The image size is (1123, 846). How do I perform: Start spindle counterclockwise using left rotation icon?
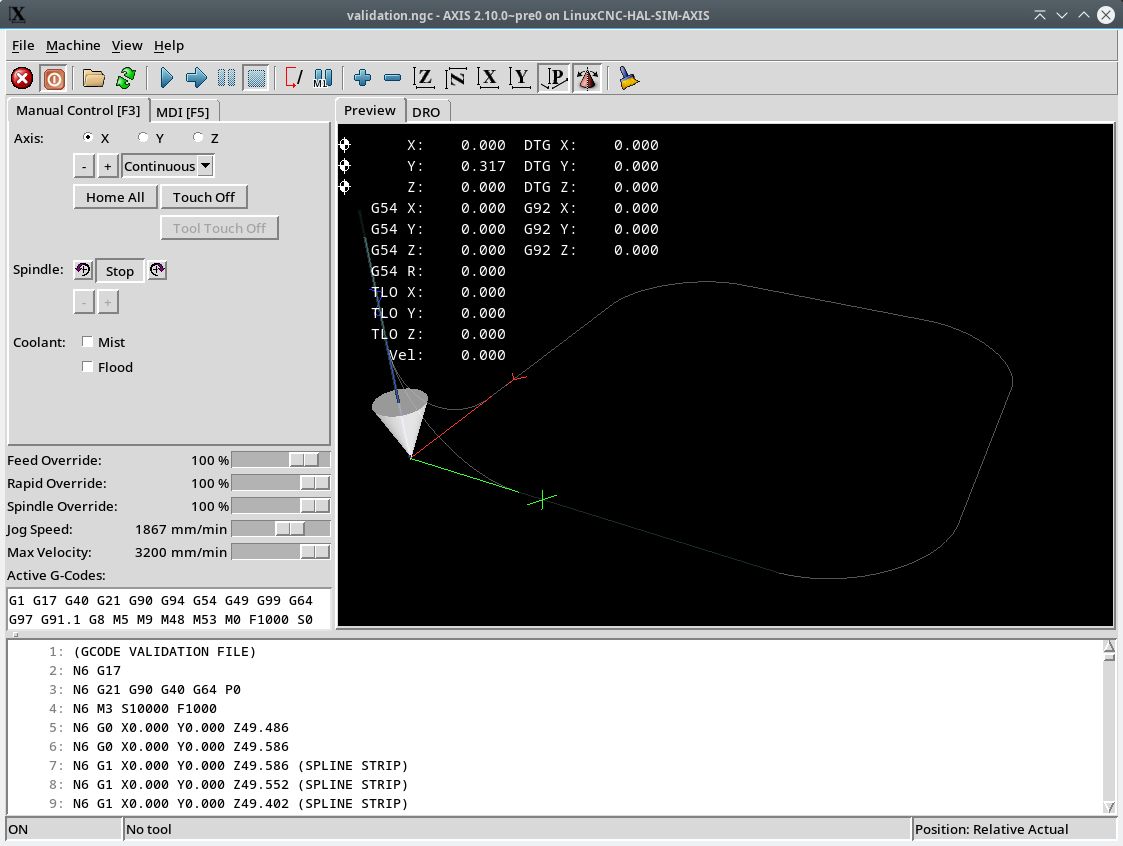click(x=83, y=270)
